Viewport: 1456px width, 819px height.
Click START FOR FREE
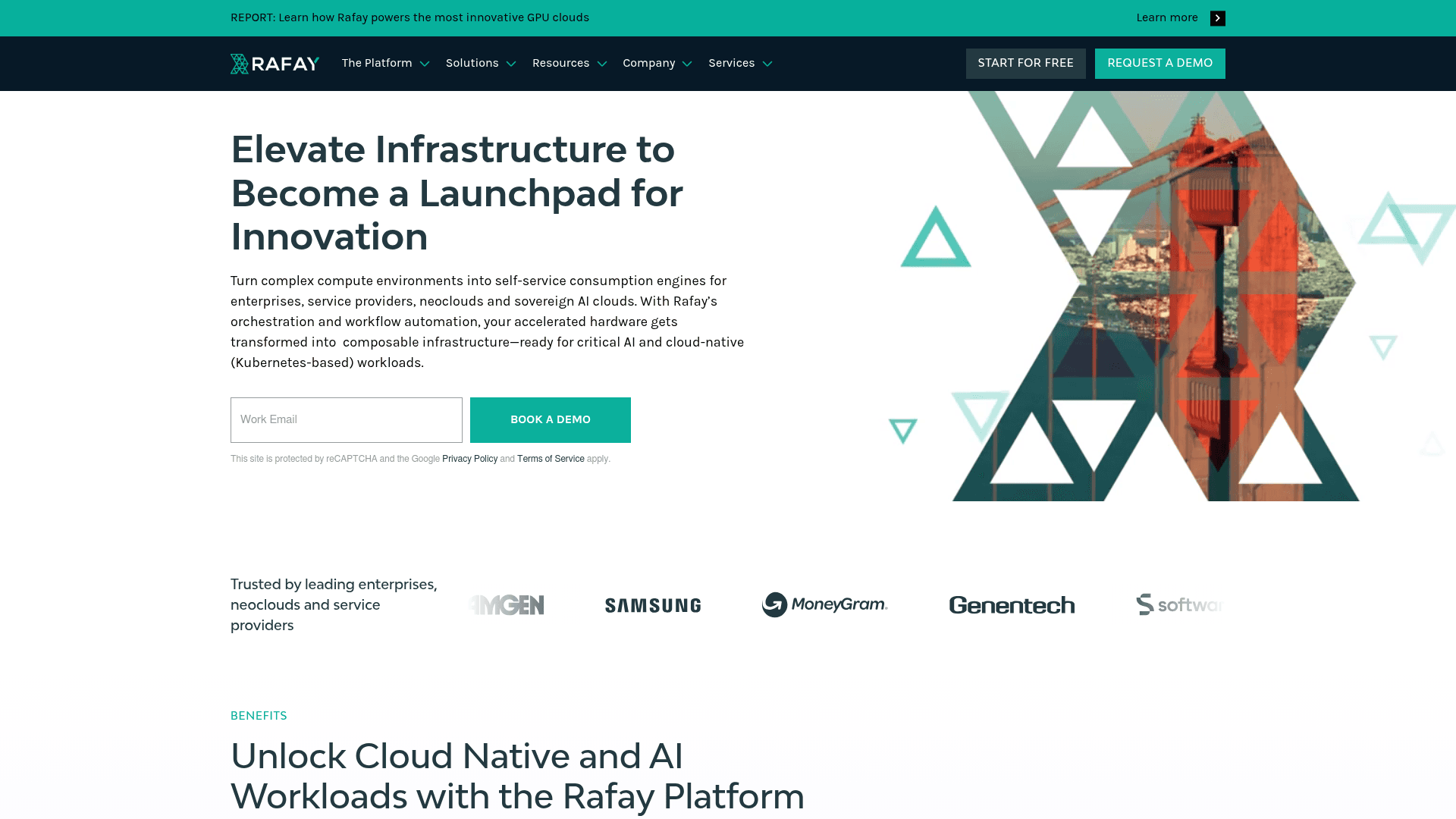tap(1025, 63)
